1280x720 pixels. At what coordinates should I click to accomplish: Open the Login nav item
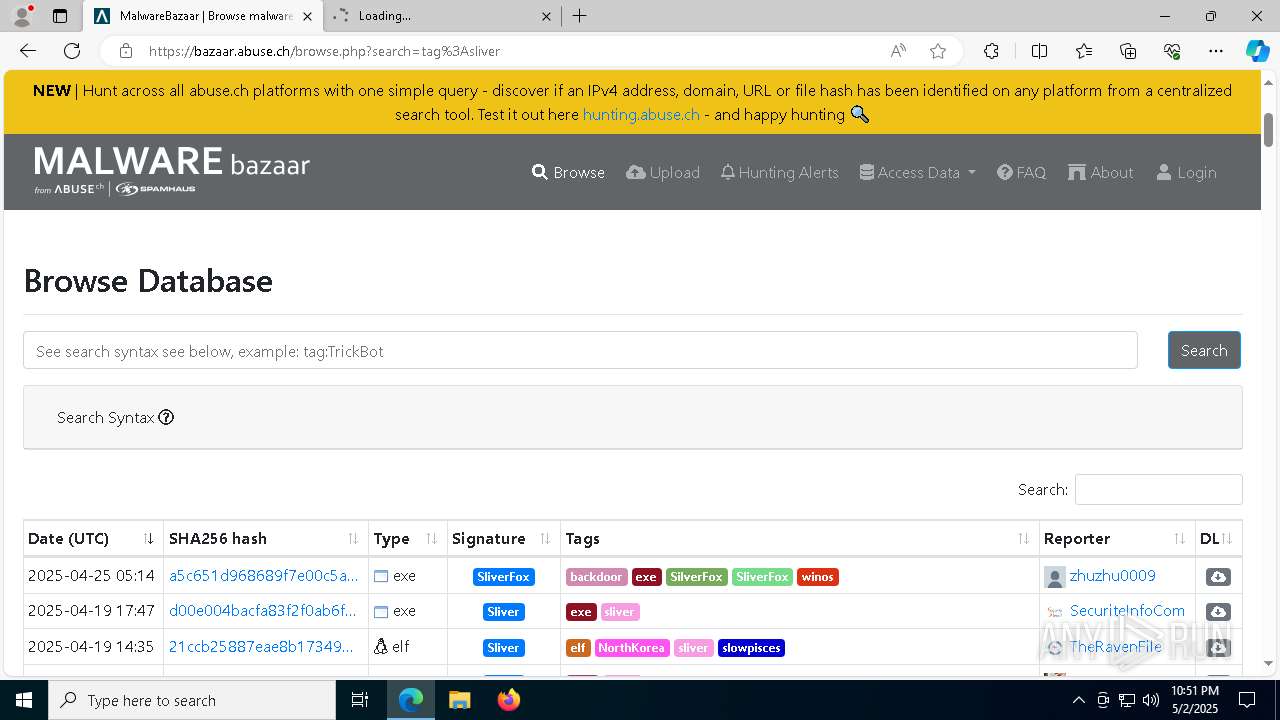[1186, 172]
